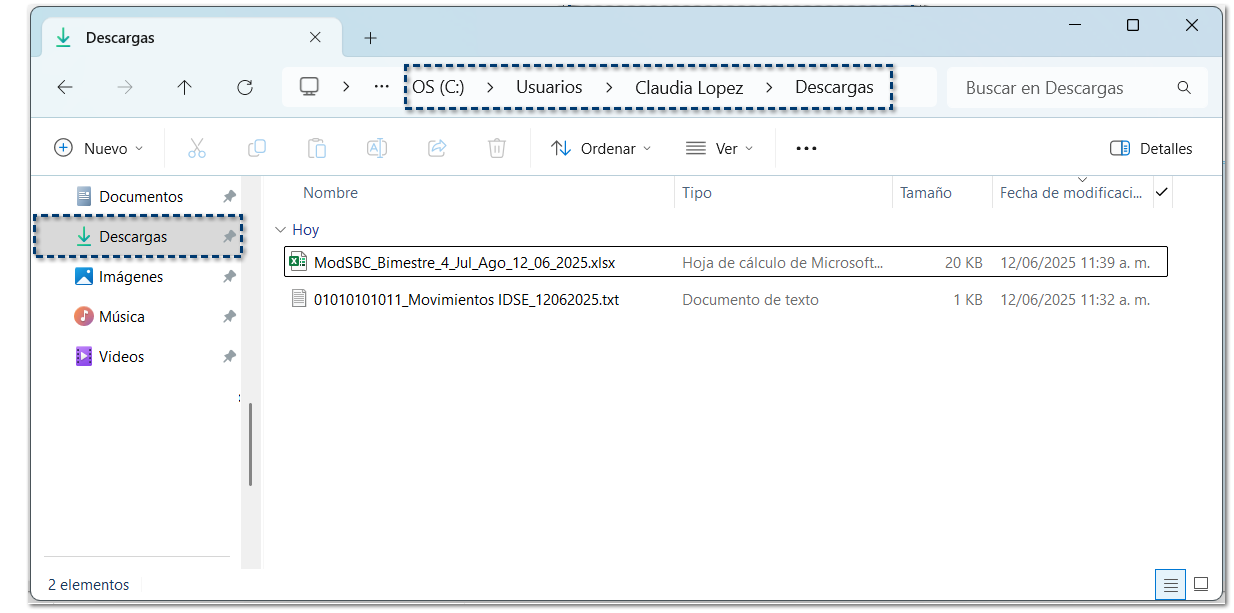Screen dimensions: 1234x613
Task: Click the Copy icon in toolbar
Action: click(x=257, y=148)
